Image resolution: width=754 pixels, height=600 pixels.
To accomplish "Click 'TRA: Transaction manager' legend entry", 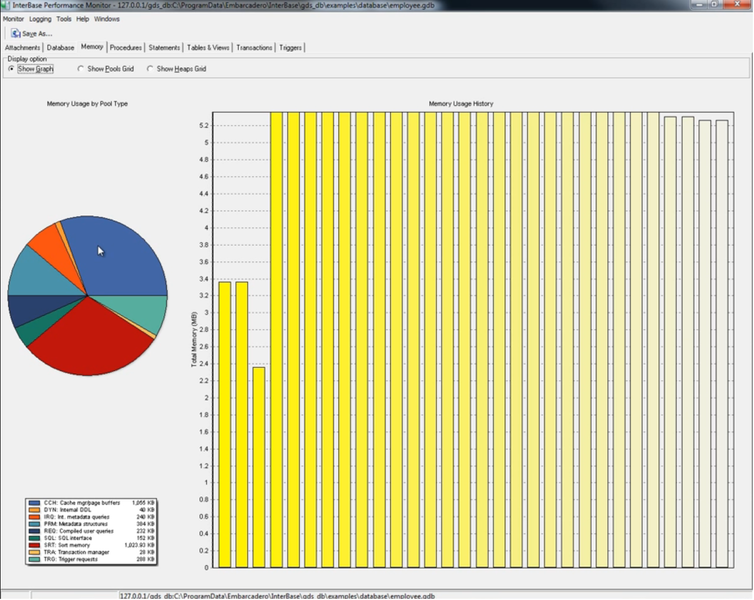I will [x=76, y=552].
